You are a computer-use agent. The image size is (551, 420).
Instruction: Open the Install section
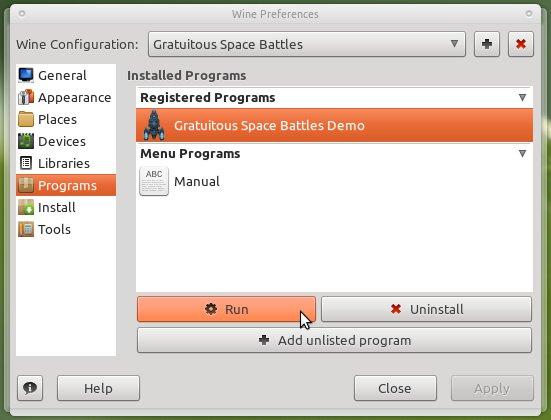pos(66,207)
